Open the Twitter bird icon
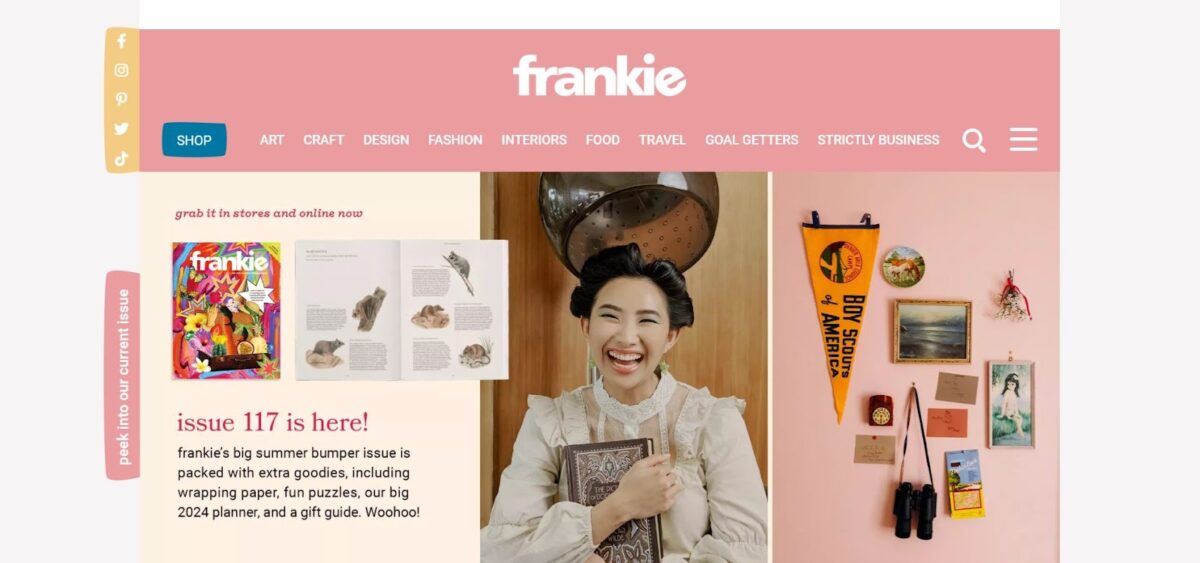1200x563 pixels. coord(121,128)
